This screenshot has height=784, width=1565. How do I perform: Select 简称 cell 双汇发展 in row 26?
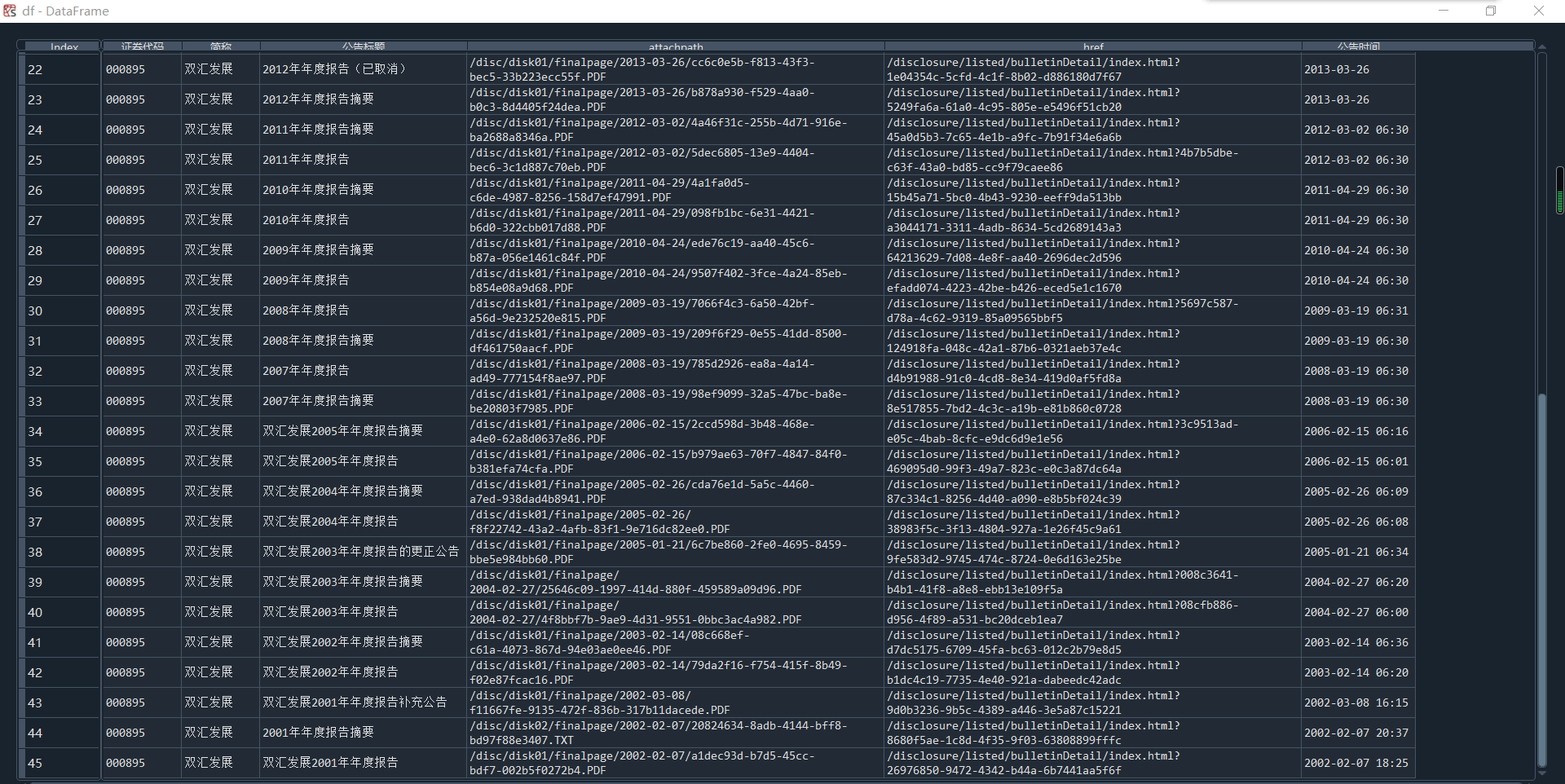[x=220, y=190]
